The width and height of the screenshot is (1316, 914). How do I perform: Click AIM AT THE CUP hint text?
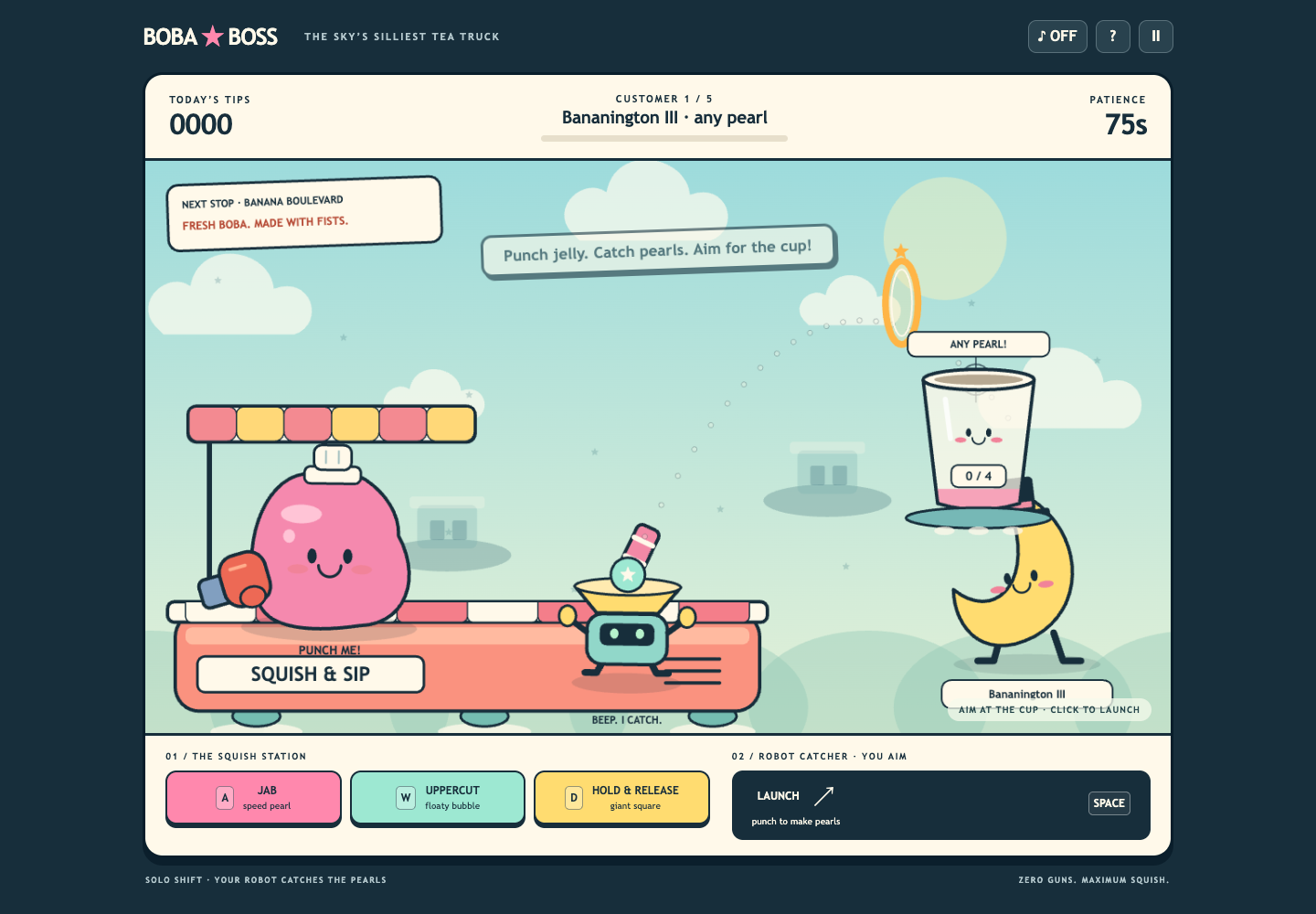click(1049, 709)
